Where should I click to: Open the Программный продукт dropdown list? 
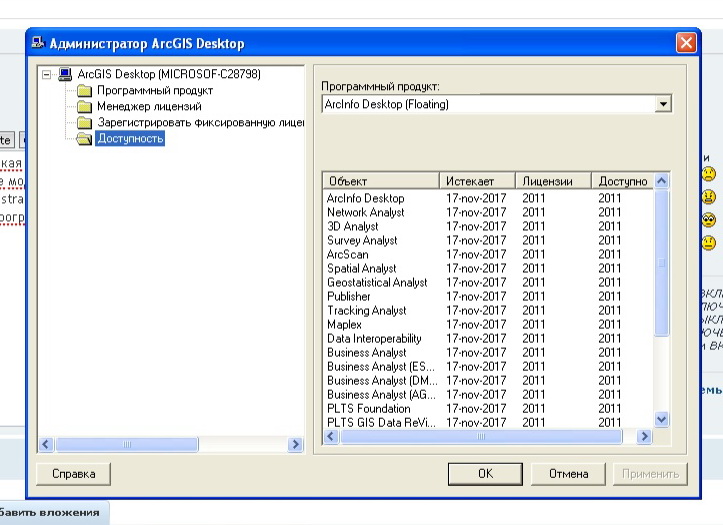663,104
